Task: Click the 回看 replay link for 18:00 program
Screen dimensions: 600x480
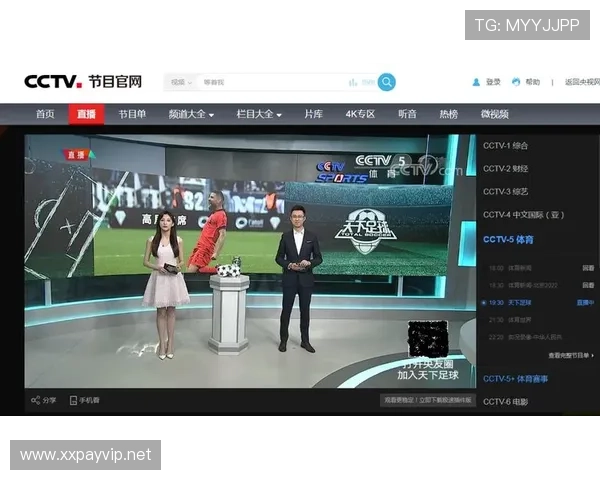Action: [x=588, y=268]
